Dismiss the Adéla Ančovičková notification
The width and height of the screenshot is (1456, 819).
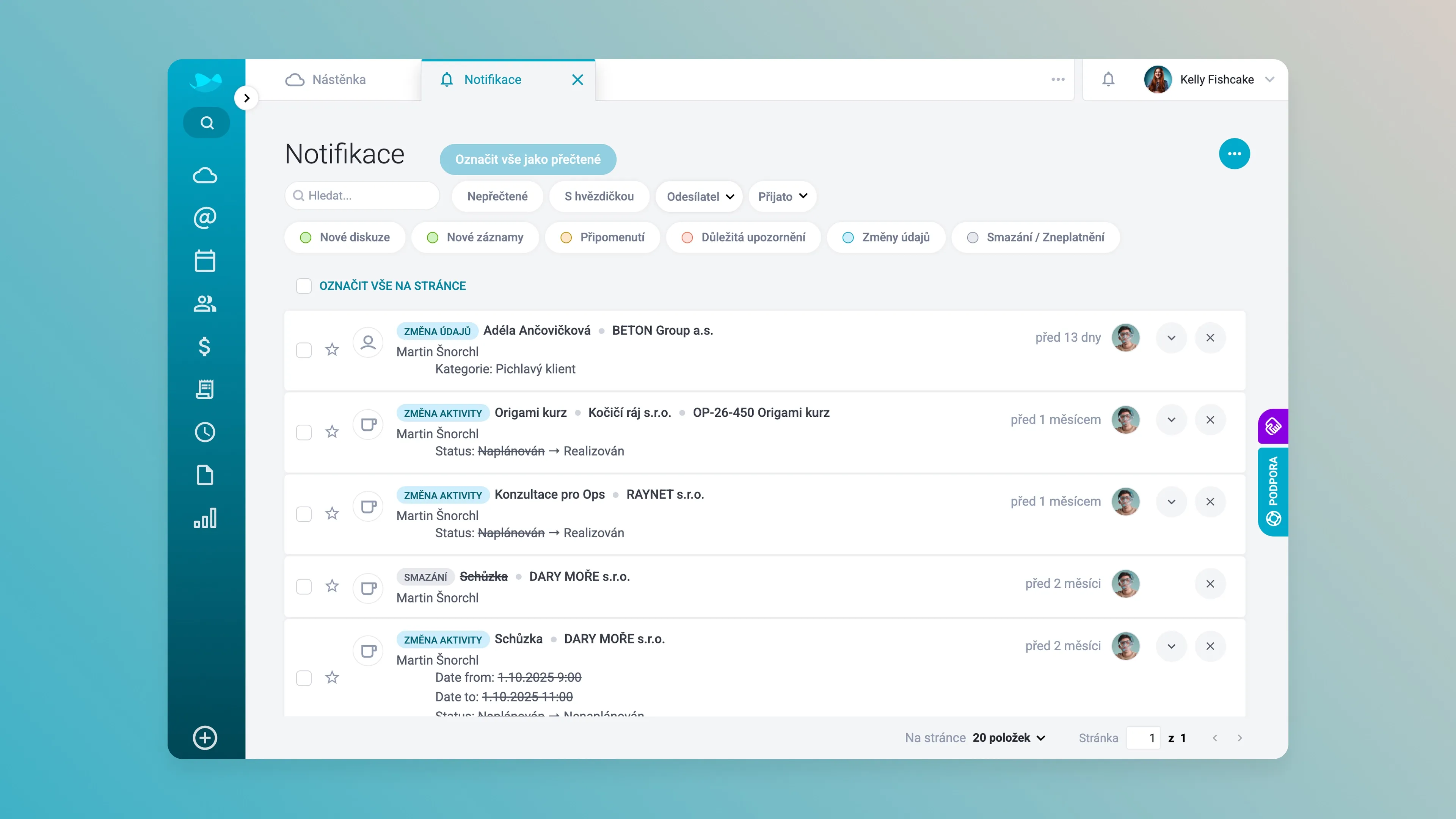click(x=1210, y=338)
